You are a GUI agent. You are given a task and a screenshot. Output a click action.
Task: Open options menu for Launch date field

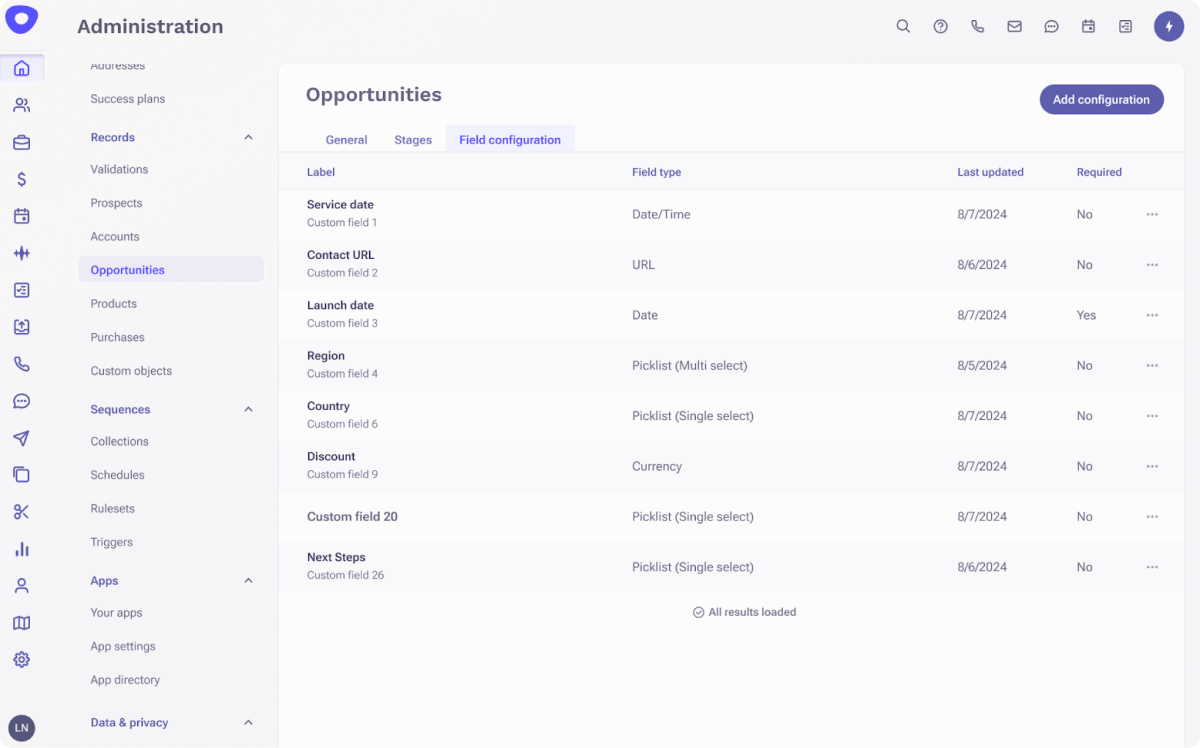coord(1152,314)
